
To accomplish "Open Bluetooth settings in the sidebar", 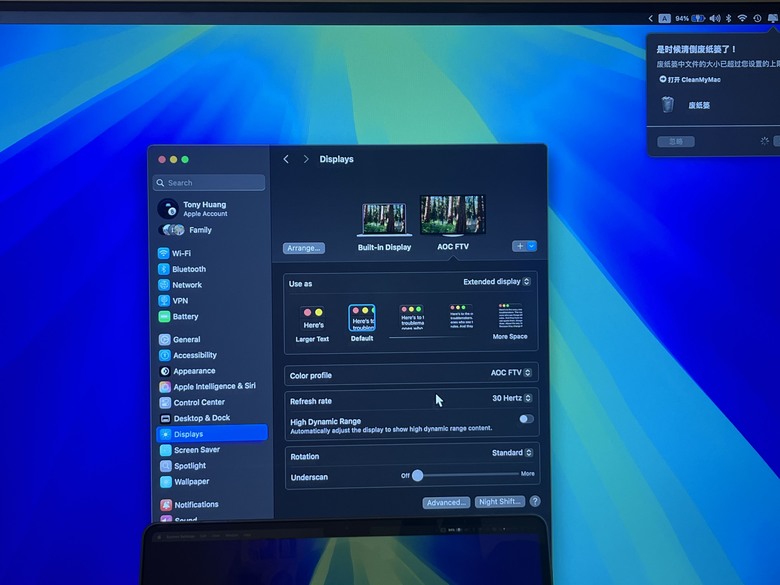I will [x=182, y=269].
